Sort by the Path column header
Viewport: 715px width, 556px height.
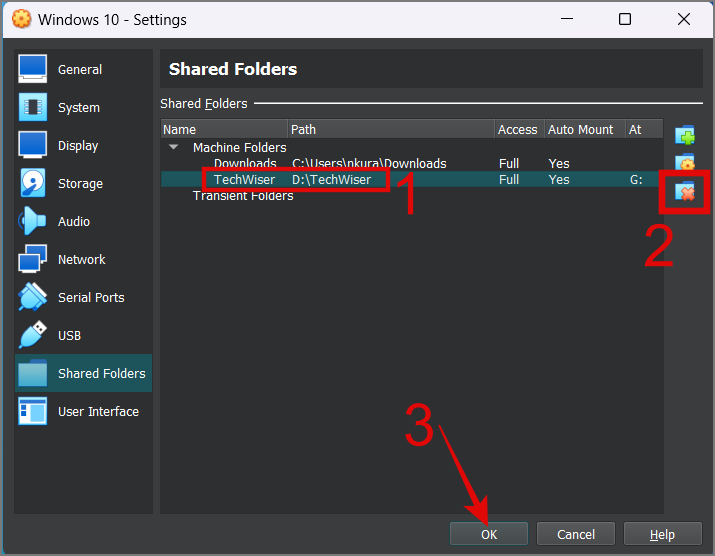click(391, 129)
